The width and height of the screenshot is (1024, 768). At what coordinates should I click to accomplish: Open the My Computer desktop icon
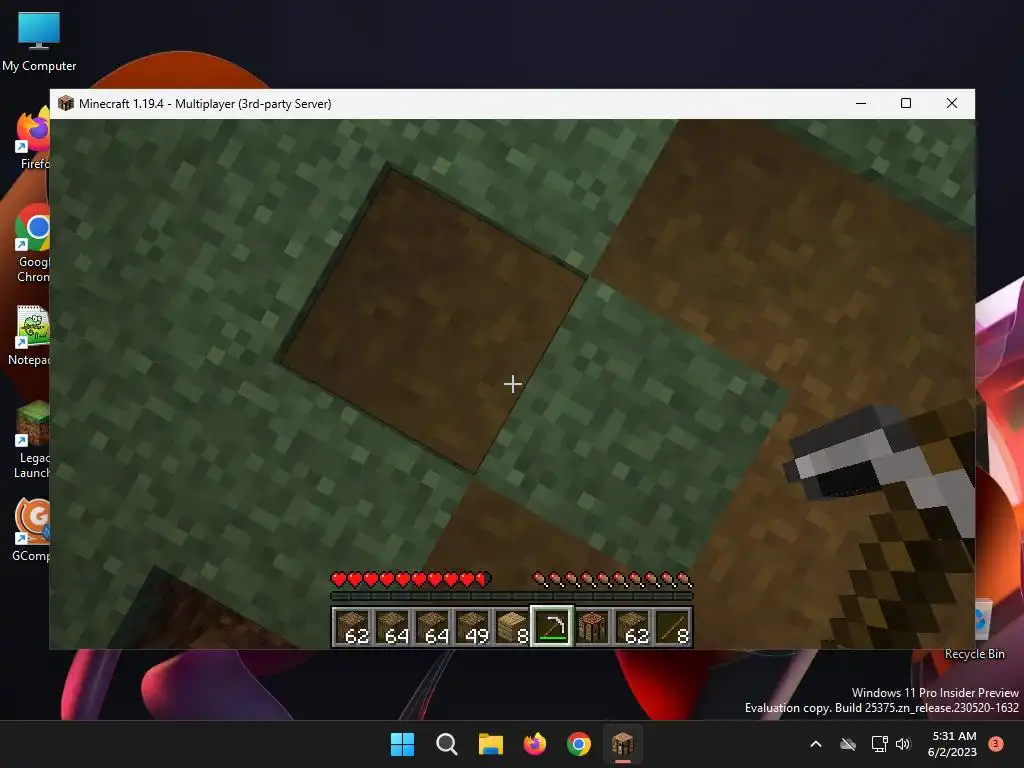[39, 42]
